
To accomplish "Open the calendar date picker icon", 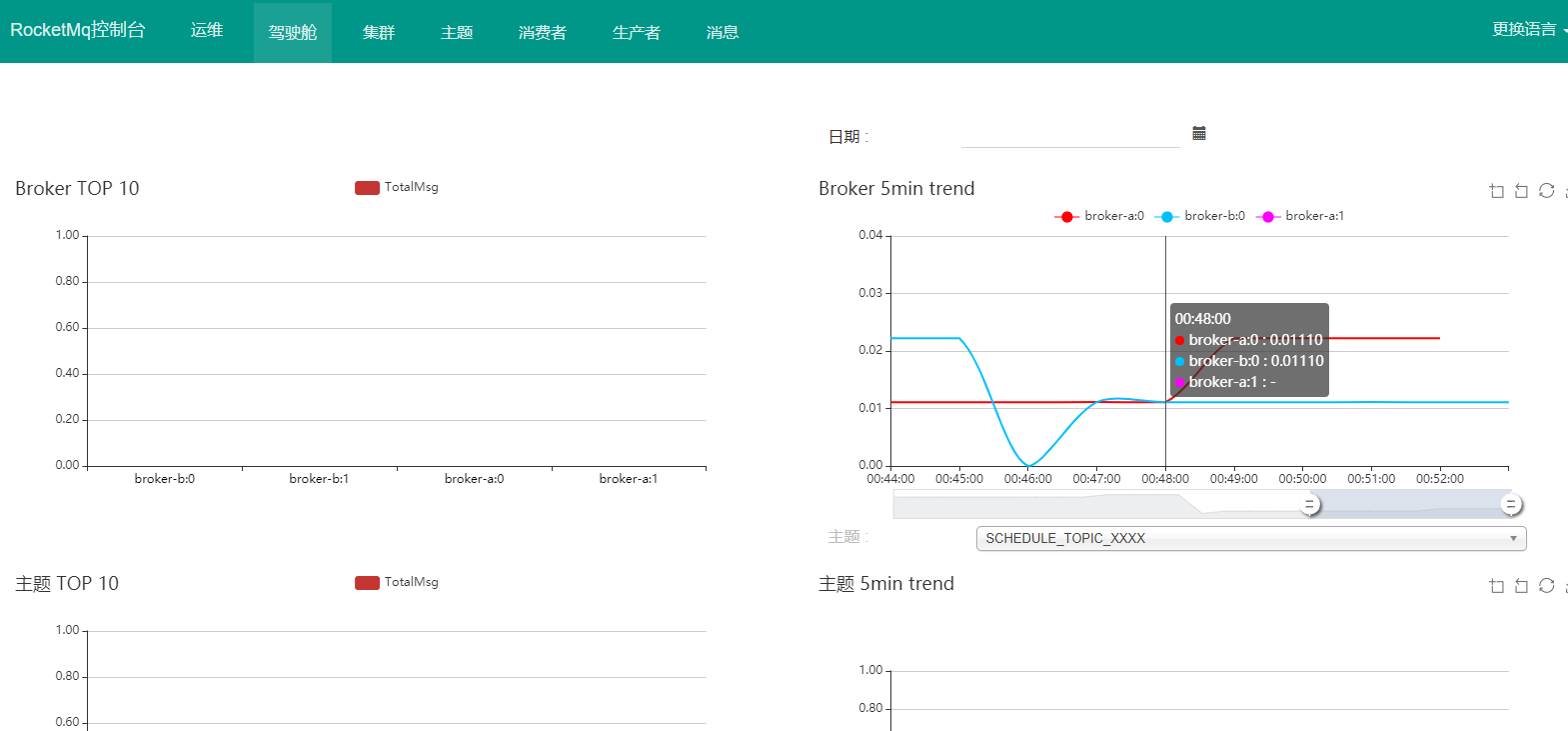I will [x=1199, y=133].
